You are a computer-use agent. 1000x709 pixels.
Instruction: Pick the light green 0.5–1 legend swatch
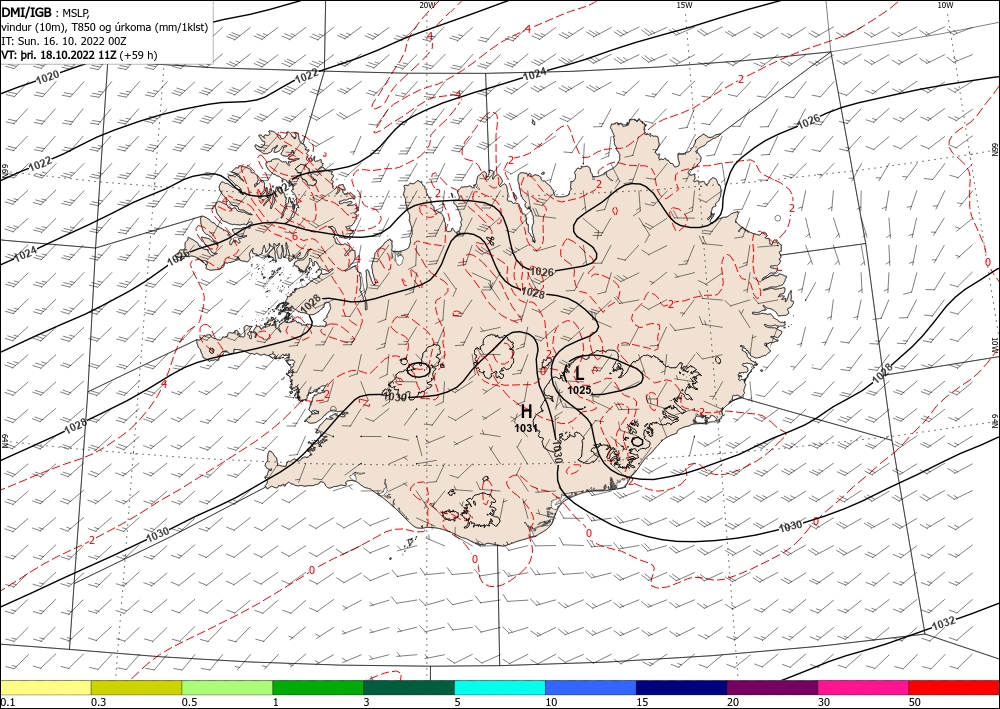[x=227, y=687]
